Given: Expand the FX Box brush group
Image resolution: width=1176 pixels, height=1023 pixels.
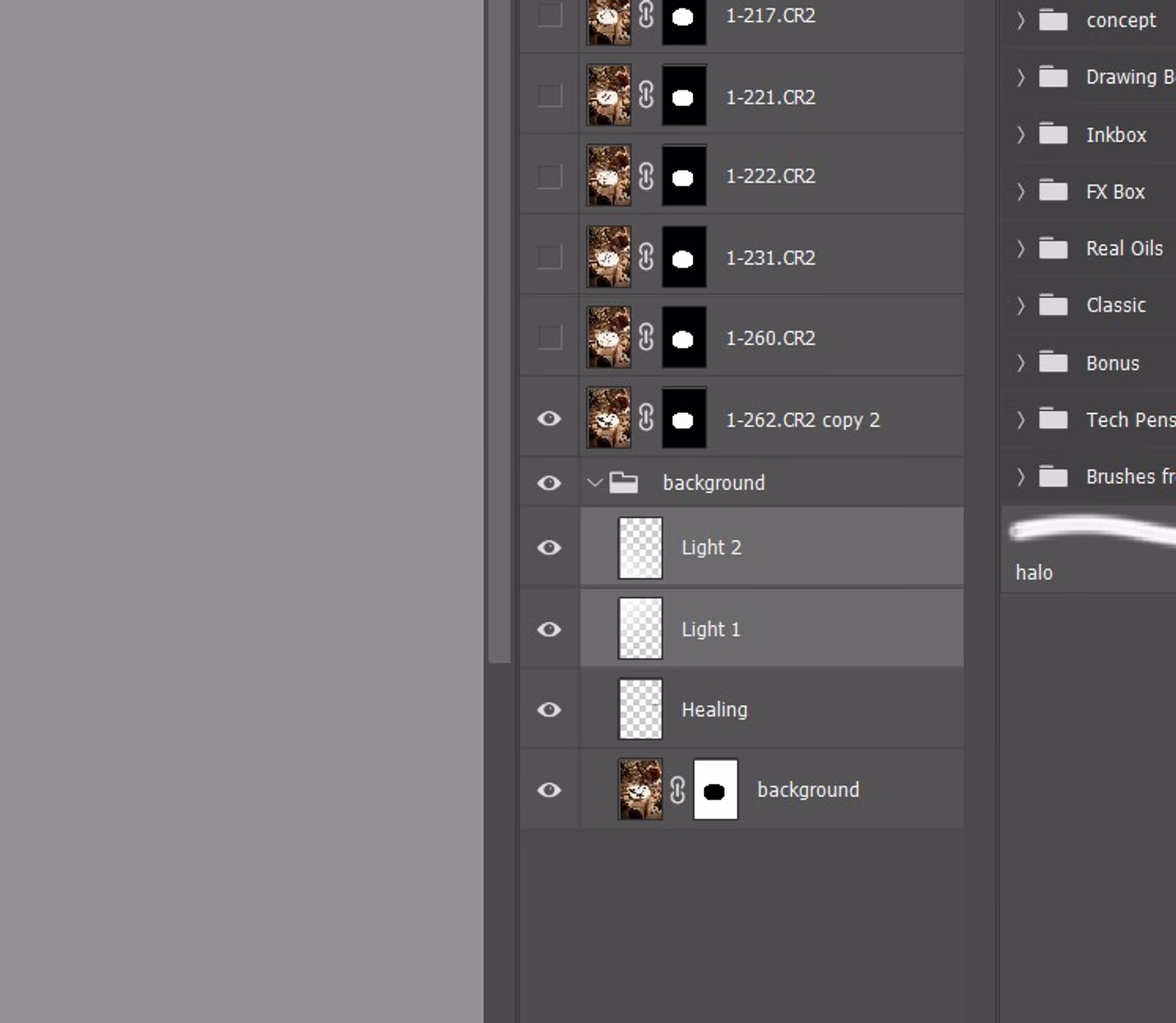Looking at the screenshot, I should click(1021, 192).
